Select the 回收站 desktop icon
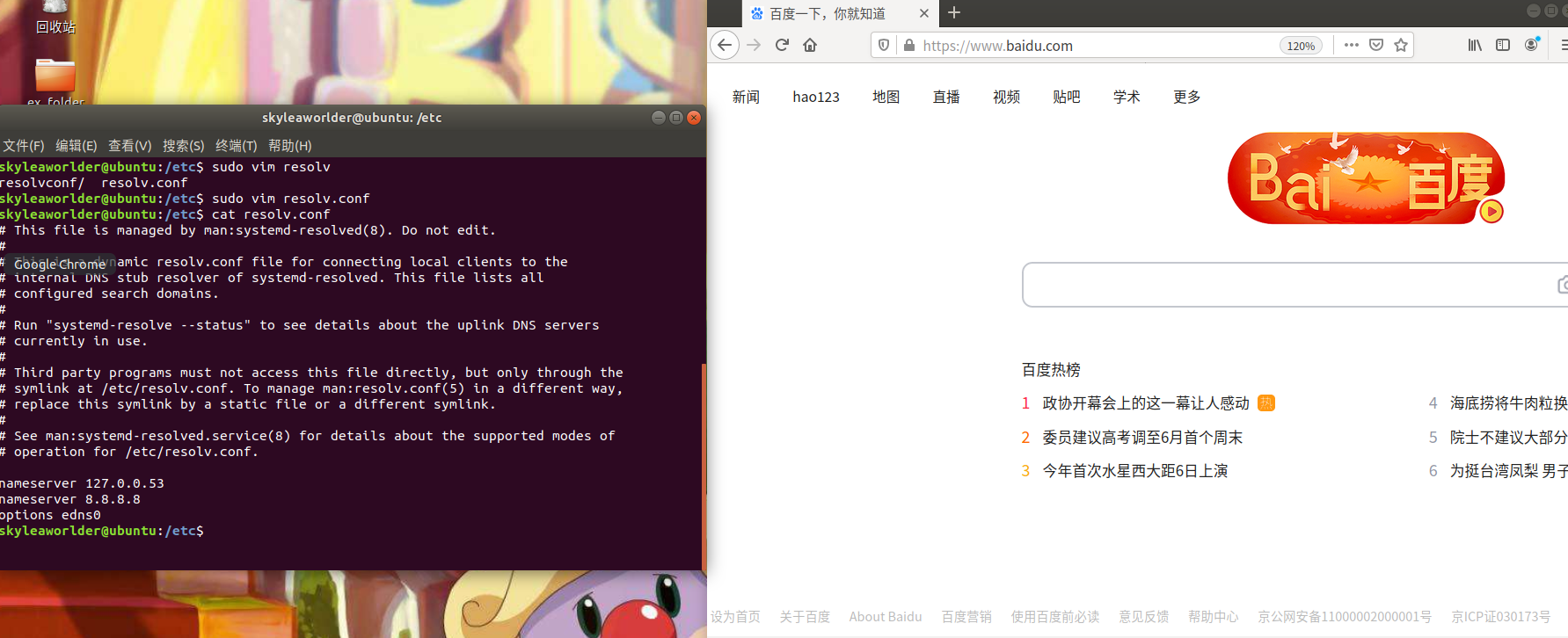This screenshot has height=638, width=1568. tap(55, 18)
